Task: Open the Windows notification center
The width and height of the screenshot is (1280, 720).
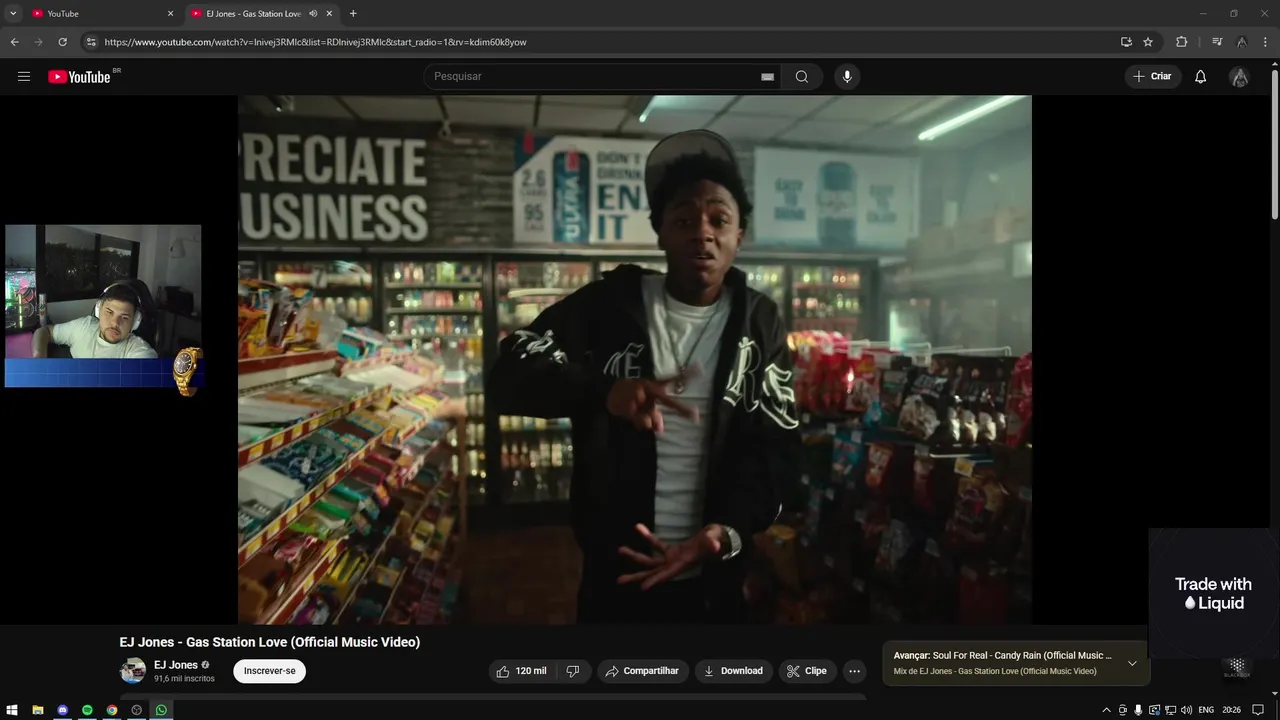Action: point(1258,710)
